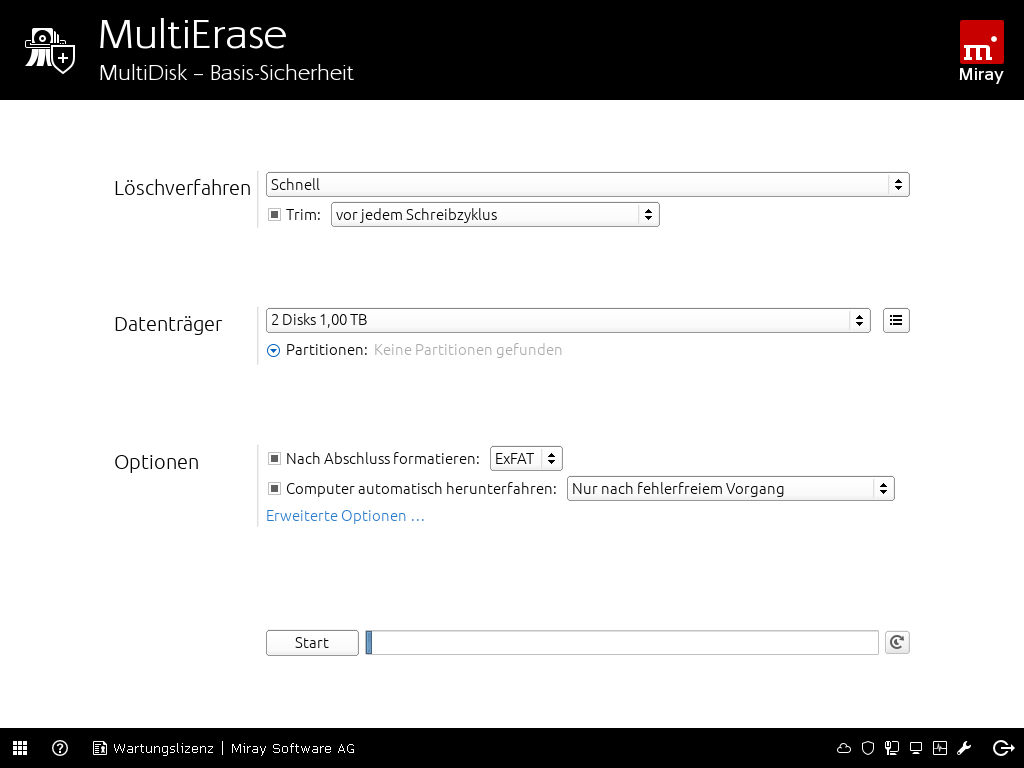Open the ExFAT file system dropdown
The width and height of the screenshot is (1024, 768).
click(x=526, y=459)
